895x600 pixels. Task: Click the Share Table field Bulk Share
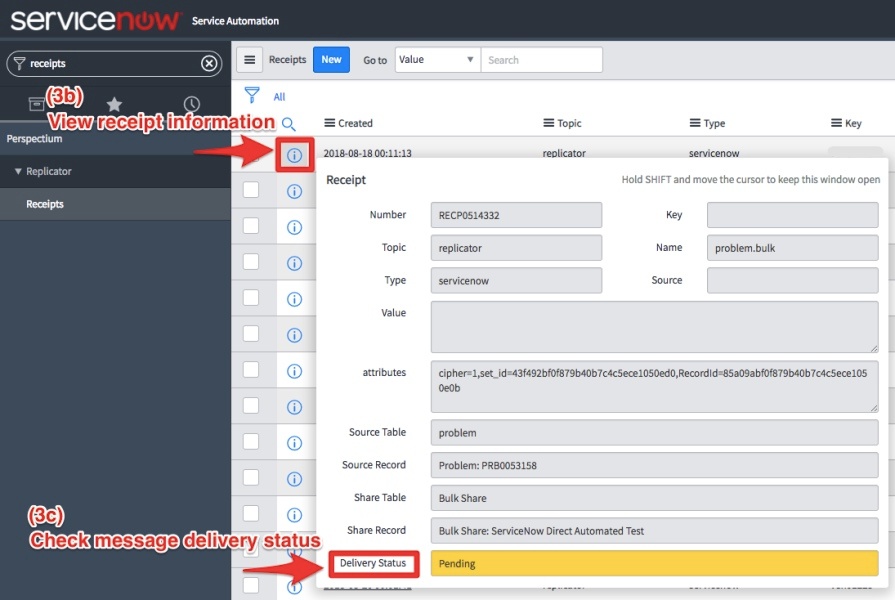pyautogui.click(x=654, y=498)
